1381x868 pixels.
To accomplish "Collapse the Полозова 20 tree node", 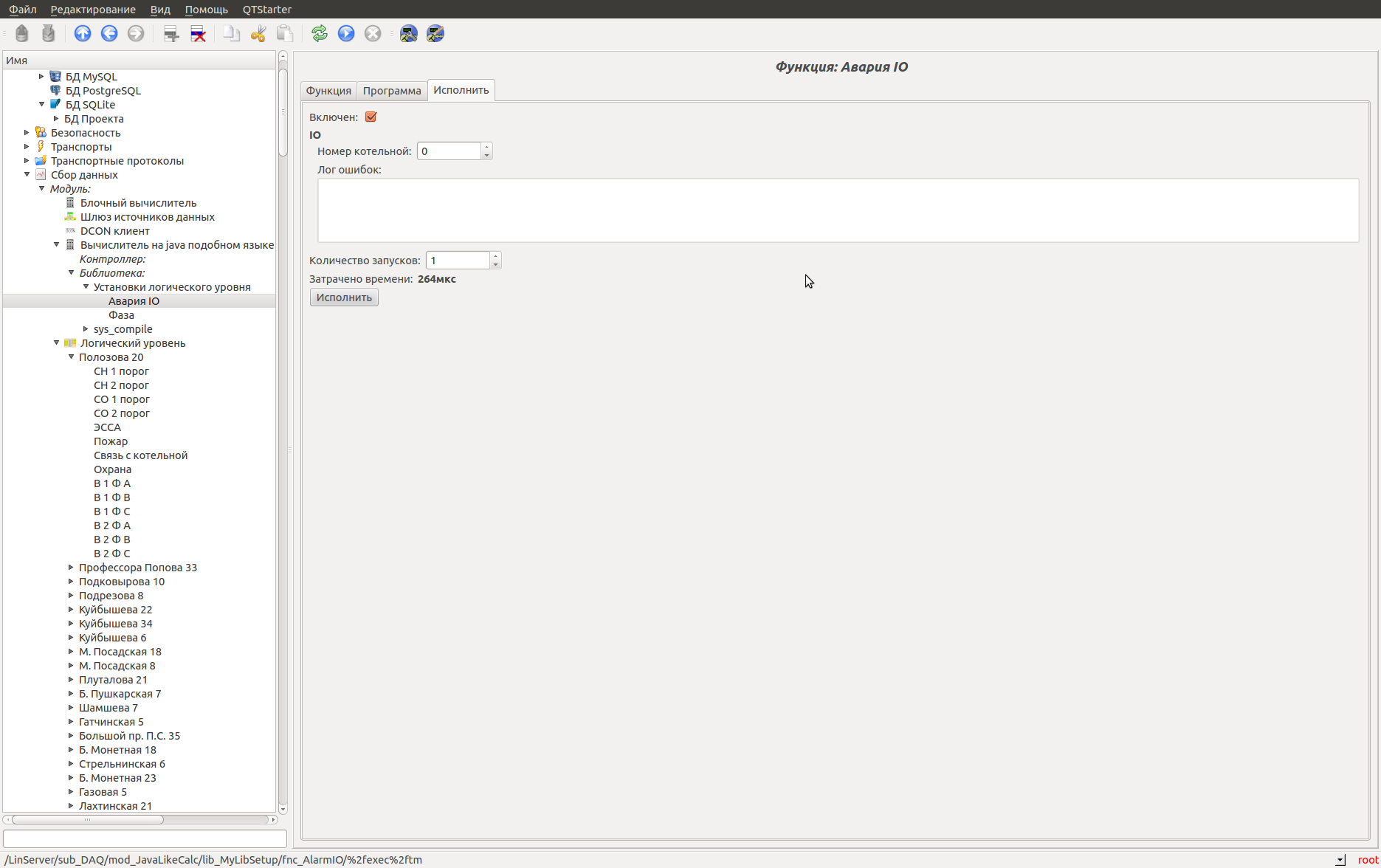I will pos(72,357).
